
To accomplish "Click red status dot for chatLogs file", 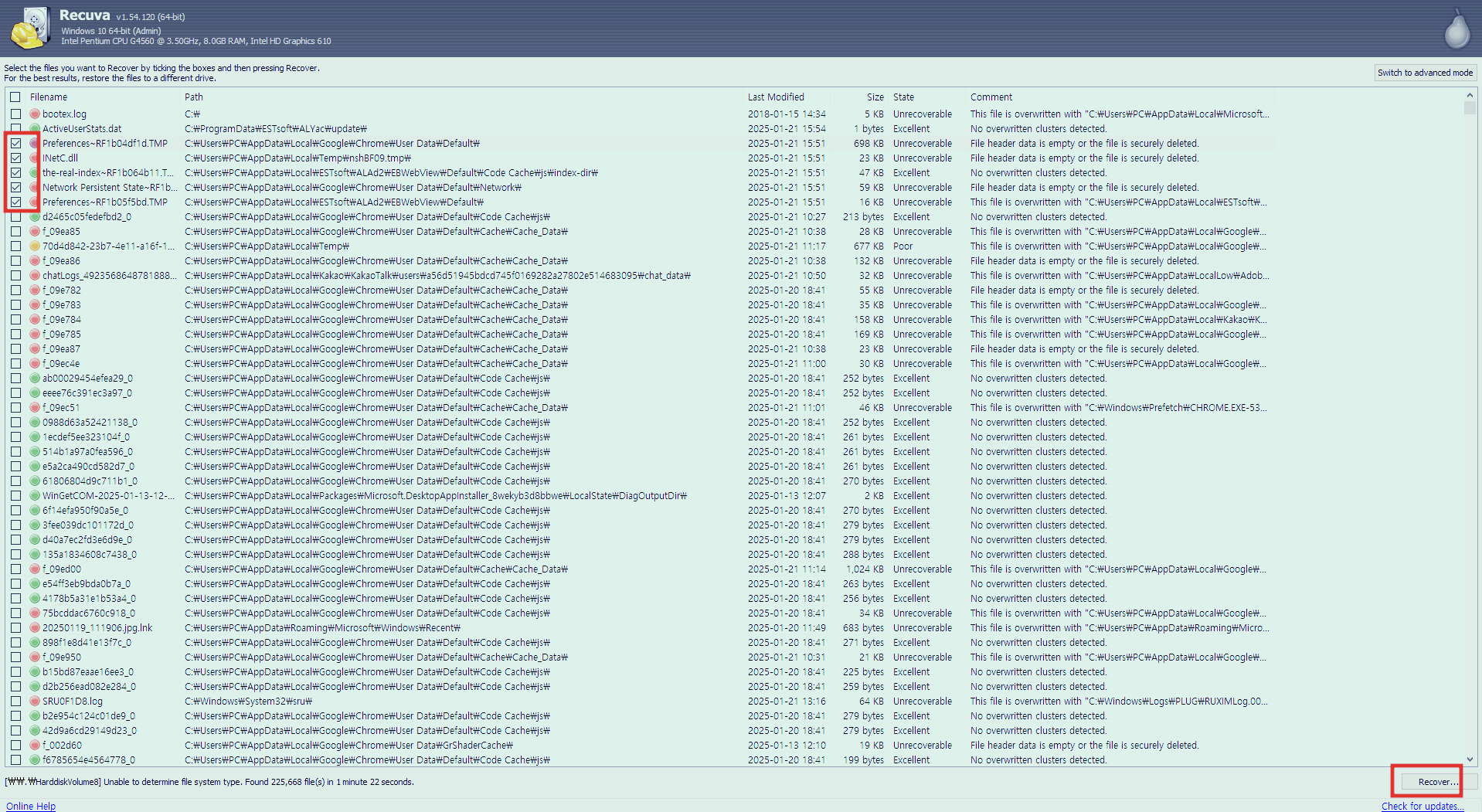I will 35,276.
